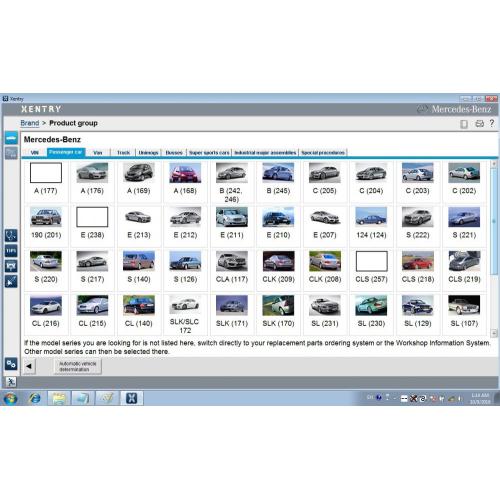Open the Truck tab

(123, 153)
